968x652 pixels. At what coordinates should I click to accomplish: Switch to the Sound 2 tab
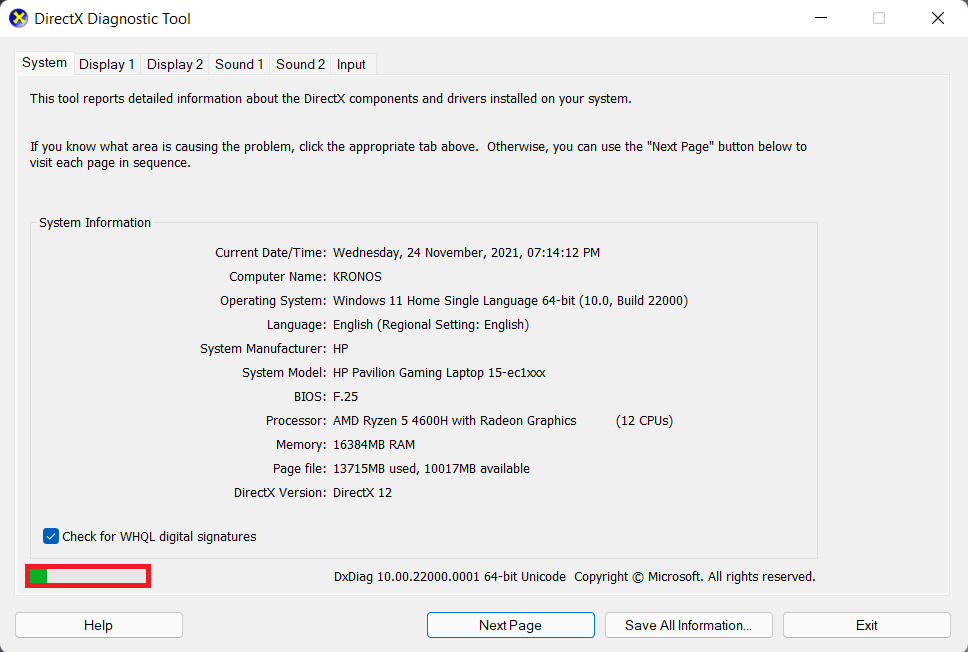300,64
